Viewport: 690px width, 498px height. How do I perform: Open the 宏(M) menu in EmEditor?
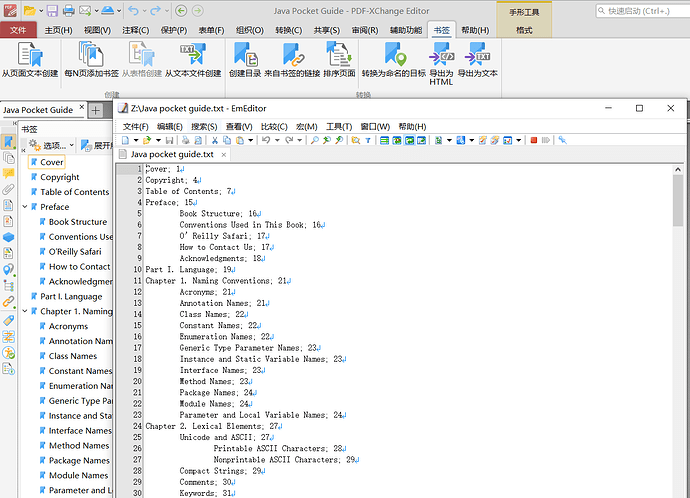point(306,127)
